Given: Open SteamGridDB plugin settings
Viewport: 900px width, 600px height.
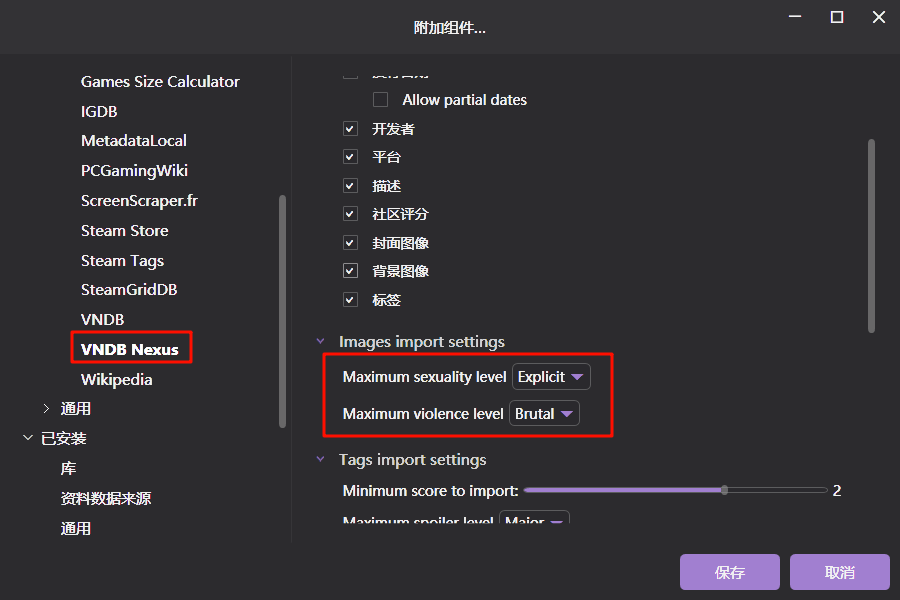Looking at the screenshot, I should point(128,290).
